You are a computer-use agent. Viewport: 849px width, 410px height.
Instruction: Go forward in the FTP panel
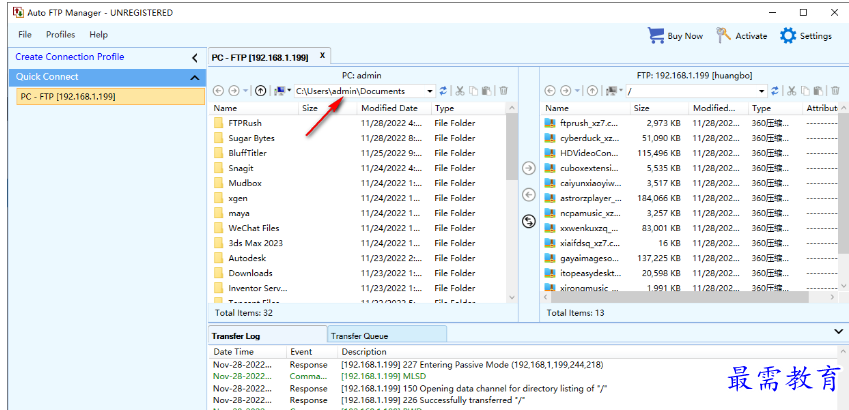tap(566, 91)
